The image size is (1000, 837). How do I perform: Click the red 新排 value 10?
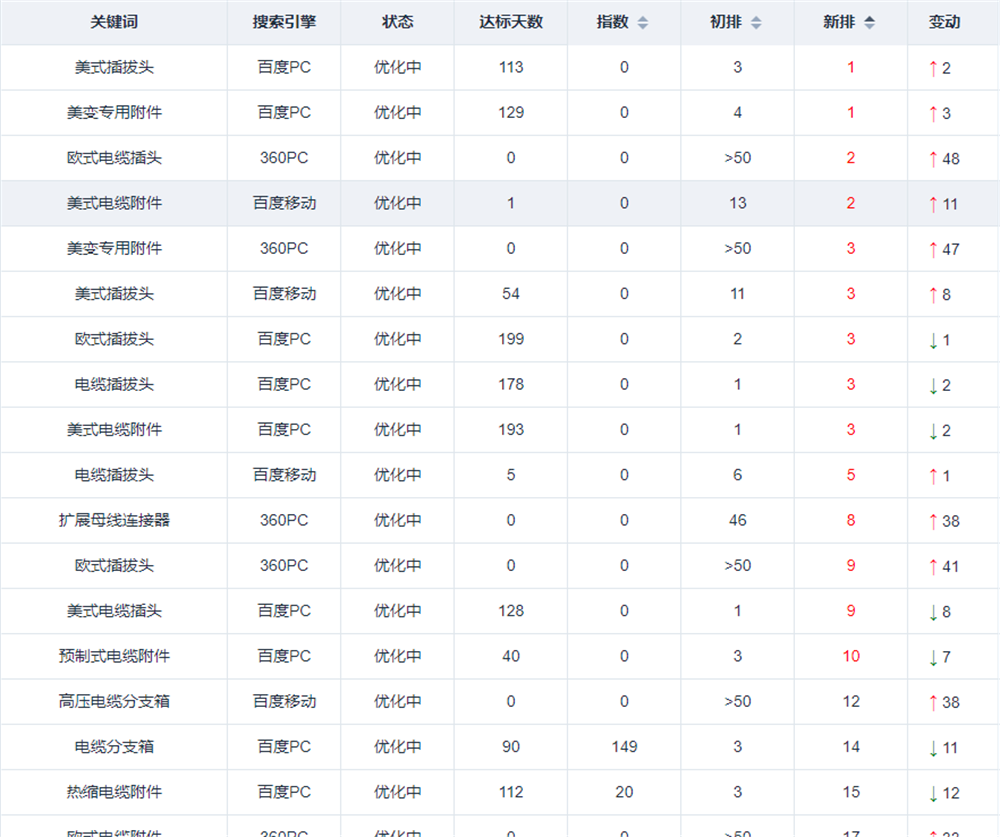tap(851, 656)
